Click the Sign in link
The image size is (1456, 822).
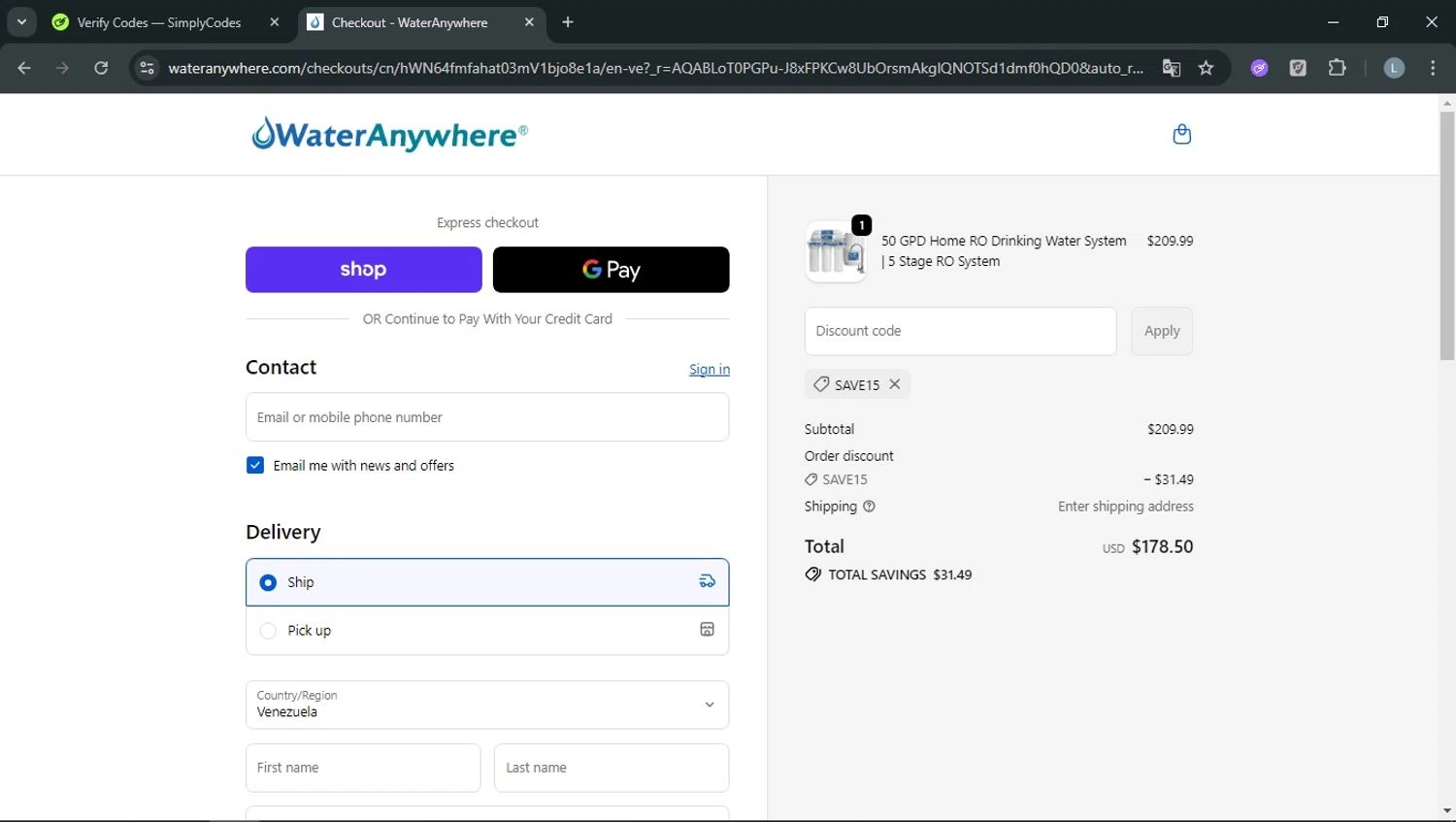[710, 370]
